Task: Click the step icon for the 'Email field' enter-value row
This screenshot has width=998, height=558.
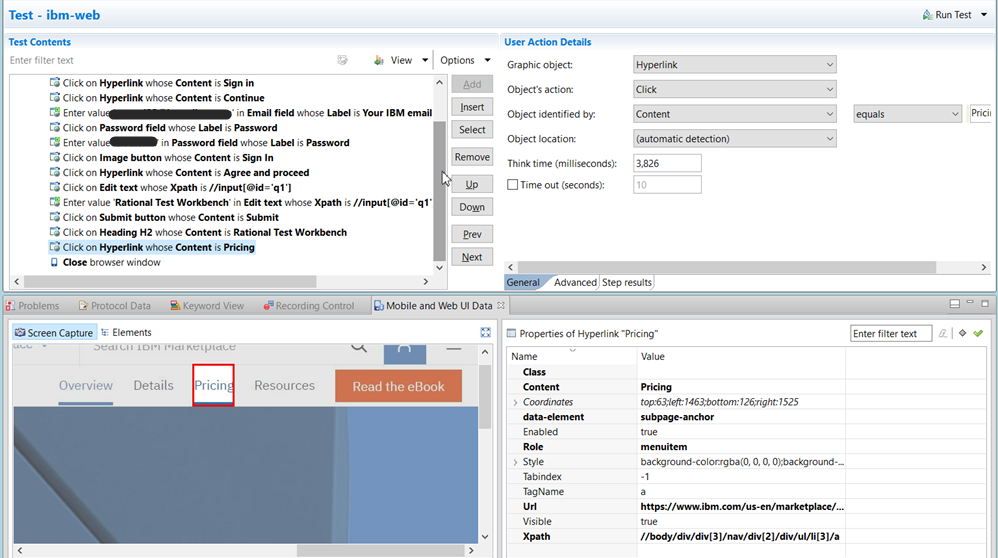Action: pyautogui.click(x=55, y=113)
